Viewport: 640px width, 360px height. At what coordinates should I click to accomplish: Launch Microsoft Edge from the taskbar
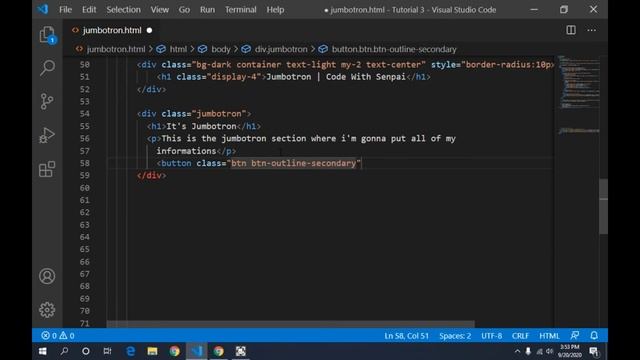(131, 351)
